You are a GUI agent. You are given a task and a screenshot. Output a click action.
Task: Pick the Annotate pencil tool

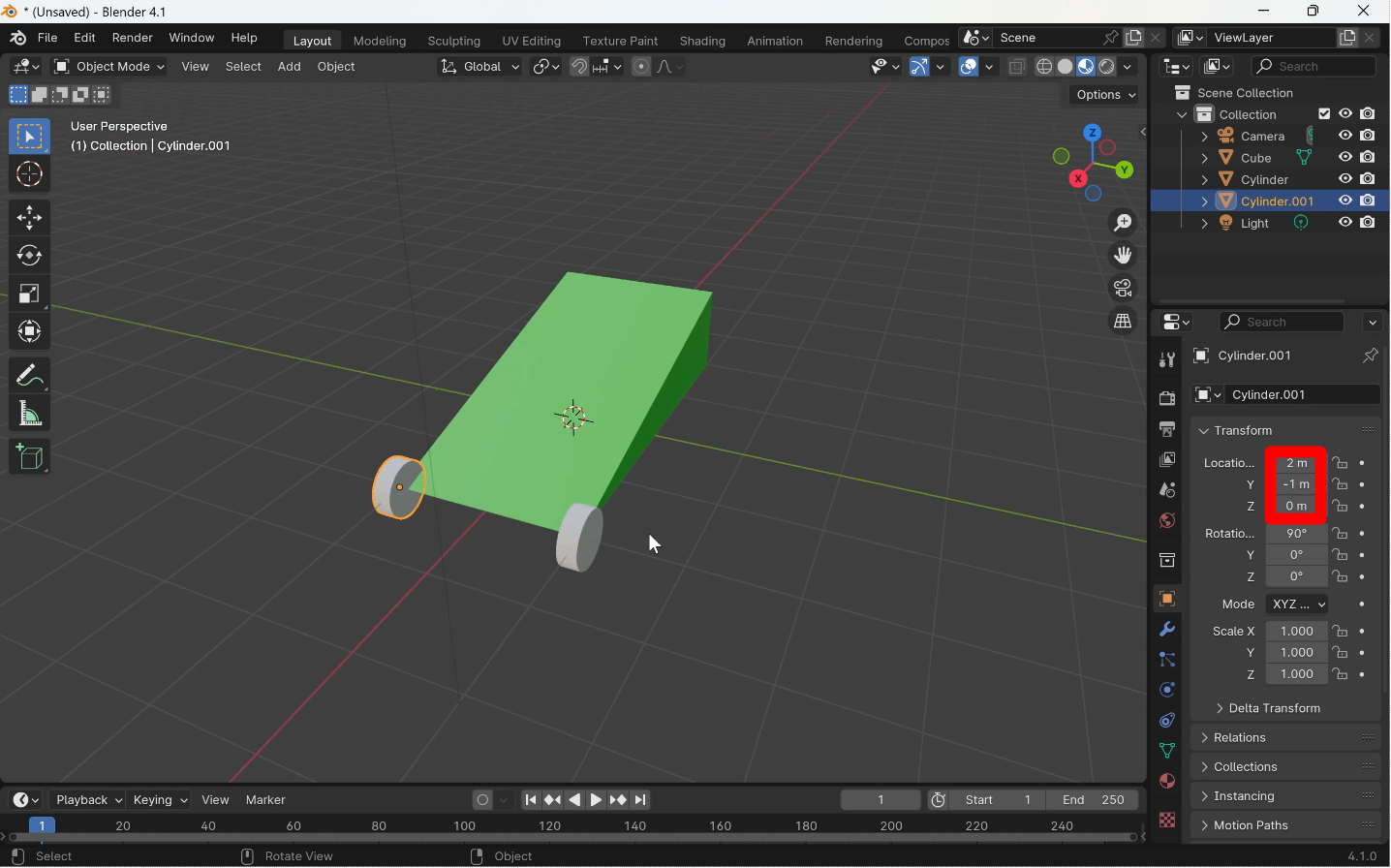tap(29, 376)
